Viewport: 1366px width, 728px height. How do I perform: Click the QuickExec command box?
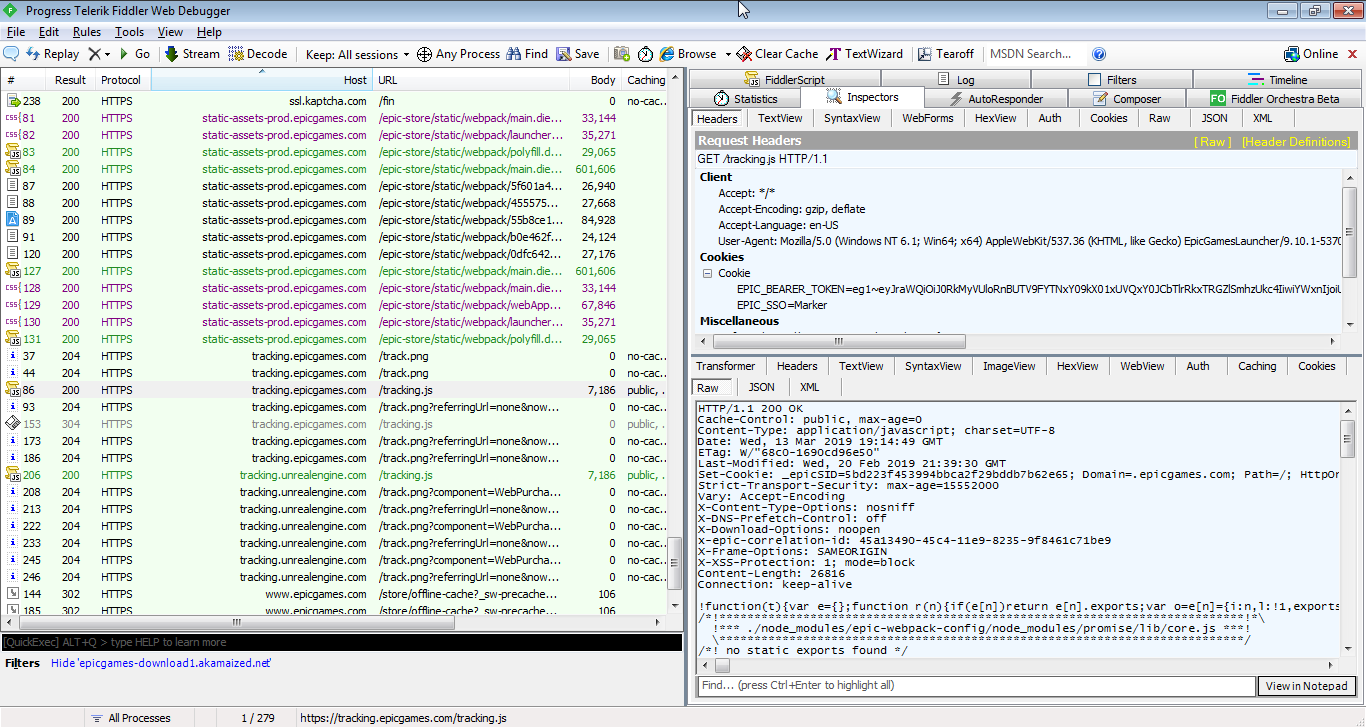pos(342,642)
